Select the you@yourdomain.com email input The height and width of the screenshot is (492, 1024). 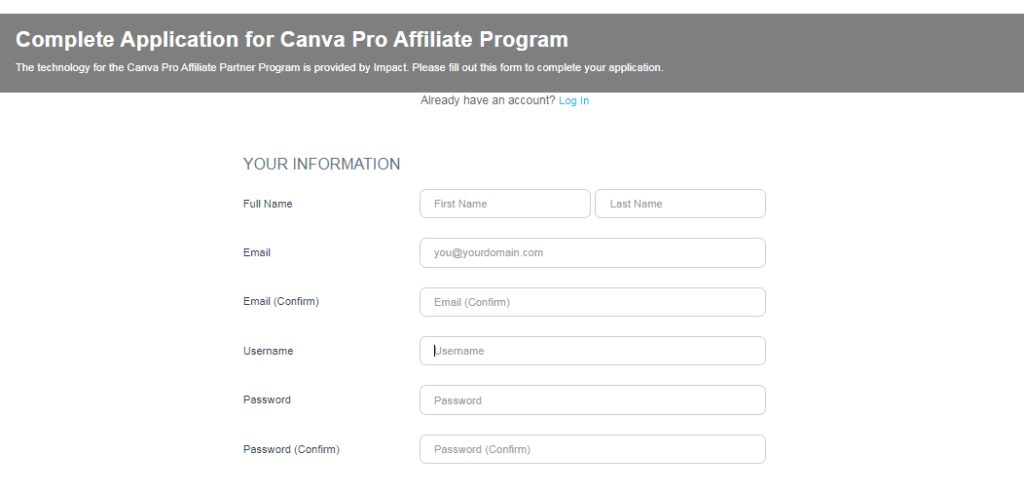[x=592, y=253]
